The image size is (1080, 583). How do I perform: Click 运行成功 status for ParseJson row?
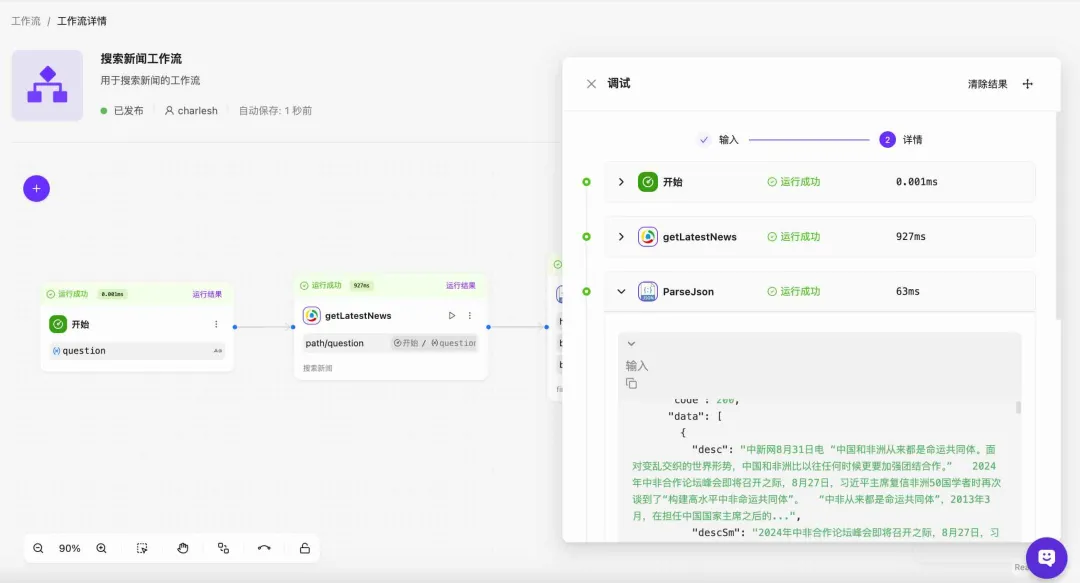click(x=793, y=292)
